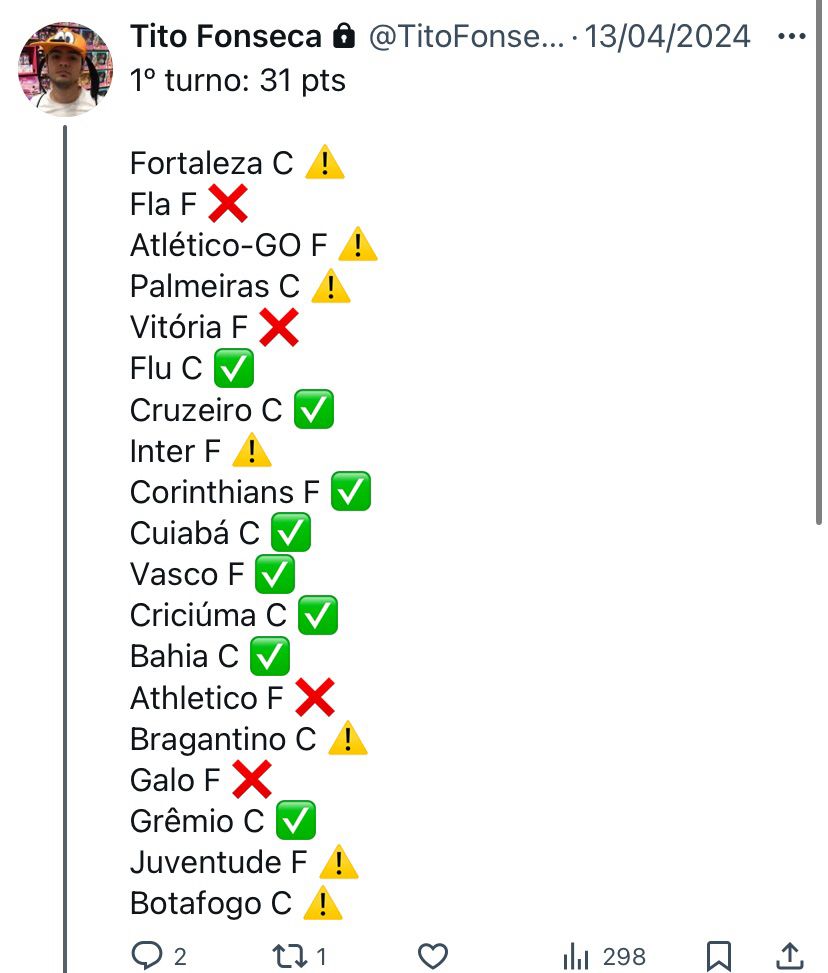Open Tito Fonseca's profile picture

[65, 69]
